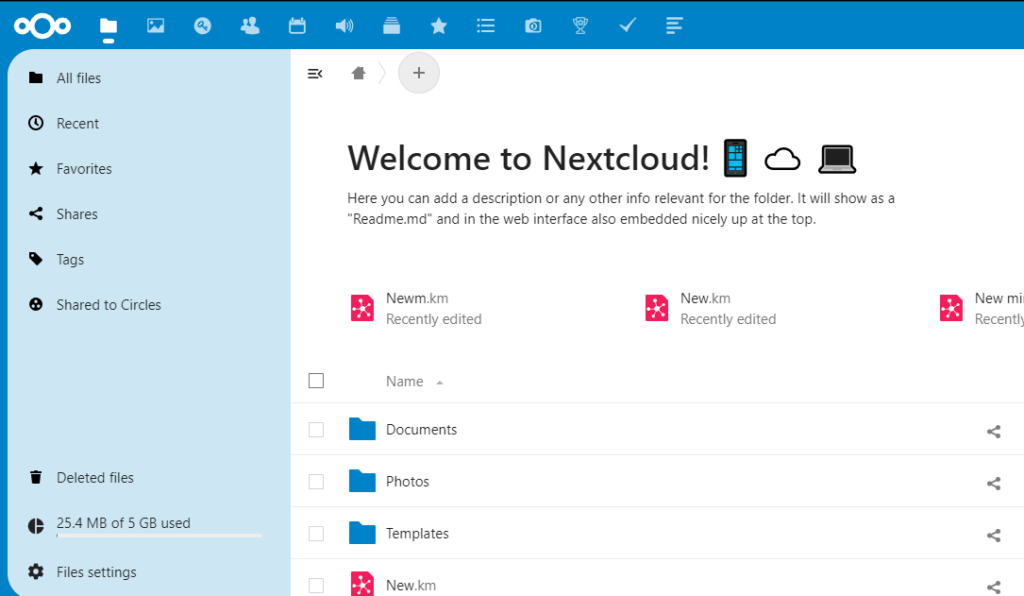This screenshot has height=596, width=1024.
Task: Select the Photos row checkbox
Action: [316, 482]
